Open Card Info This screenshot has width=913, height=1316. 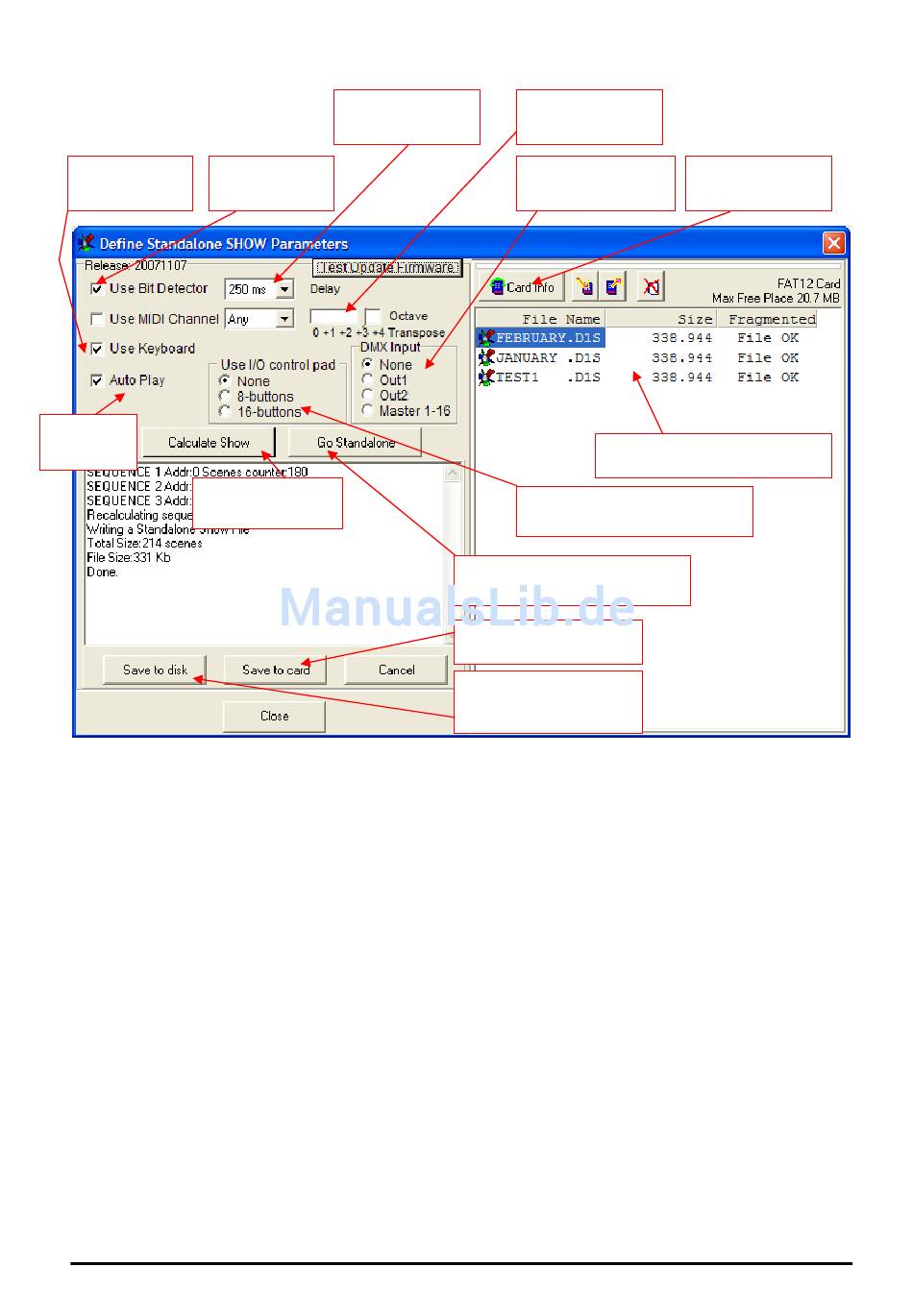click(x=523, y=286)
